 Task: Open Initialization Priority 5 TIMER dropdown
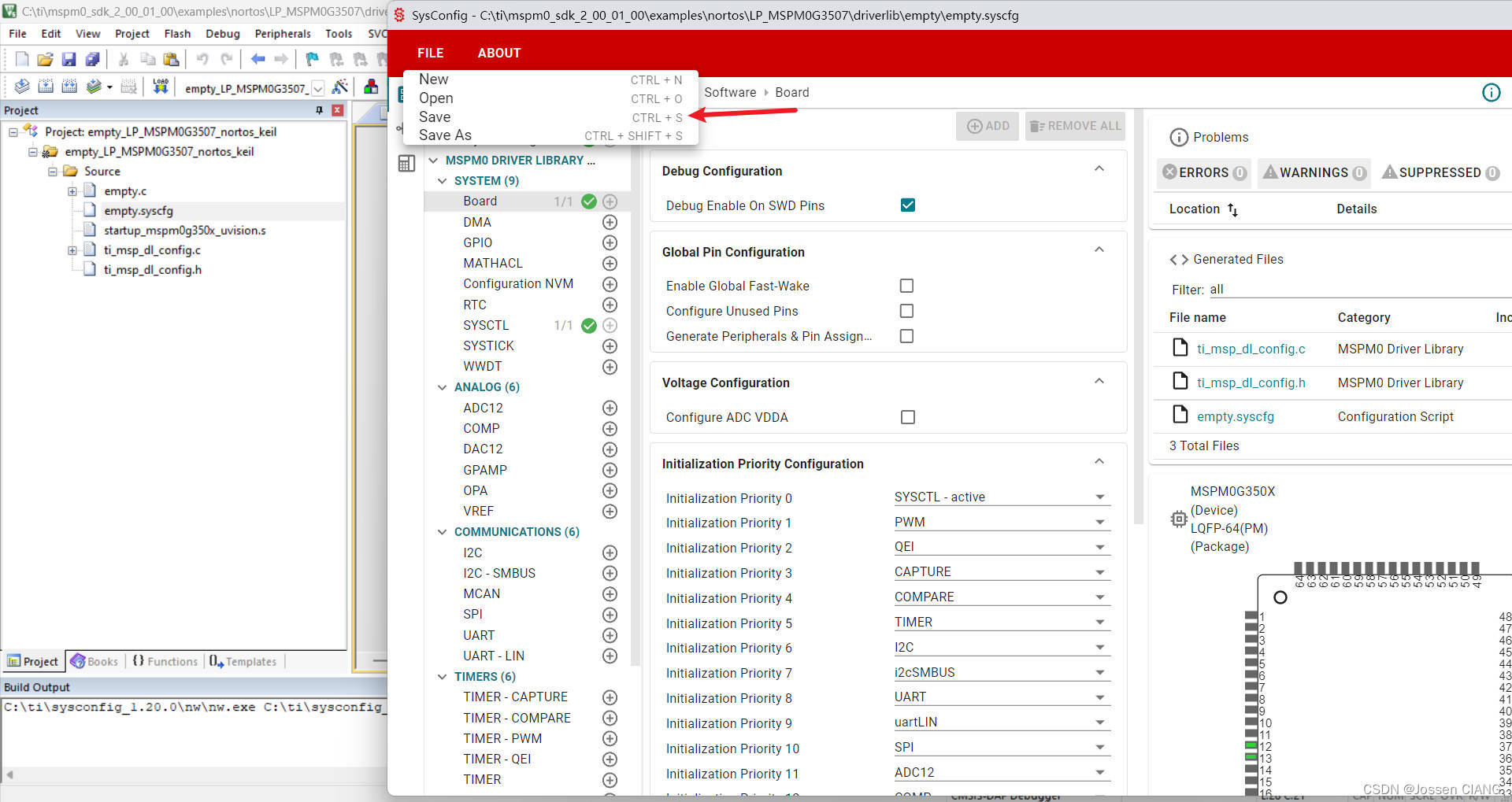[1002, 623]
